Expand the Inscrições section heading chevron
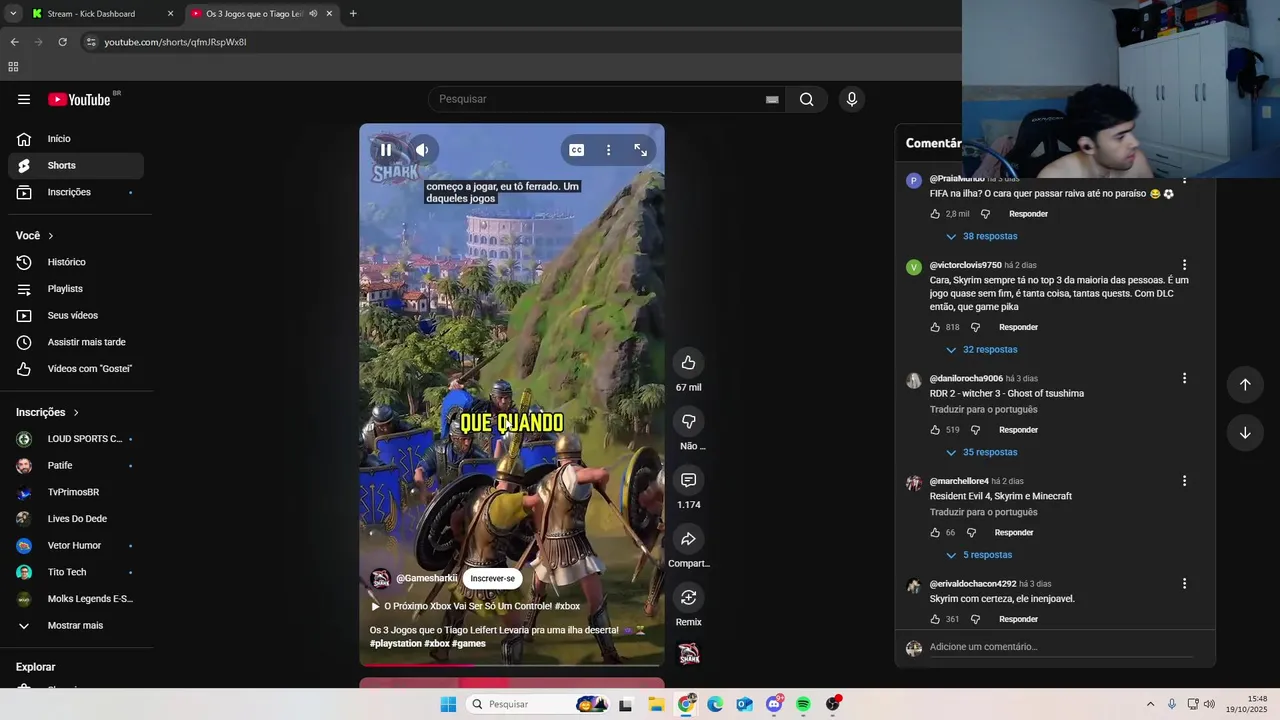Screen dimensions: 1280x720 point(75,412)
